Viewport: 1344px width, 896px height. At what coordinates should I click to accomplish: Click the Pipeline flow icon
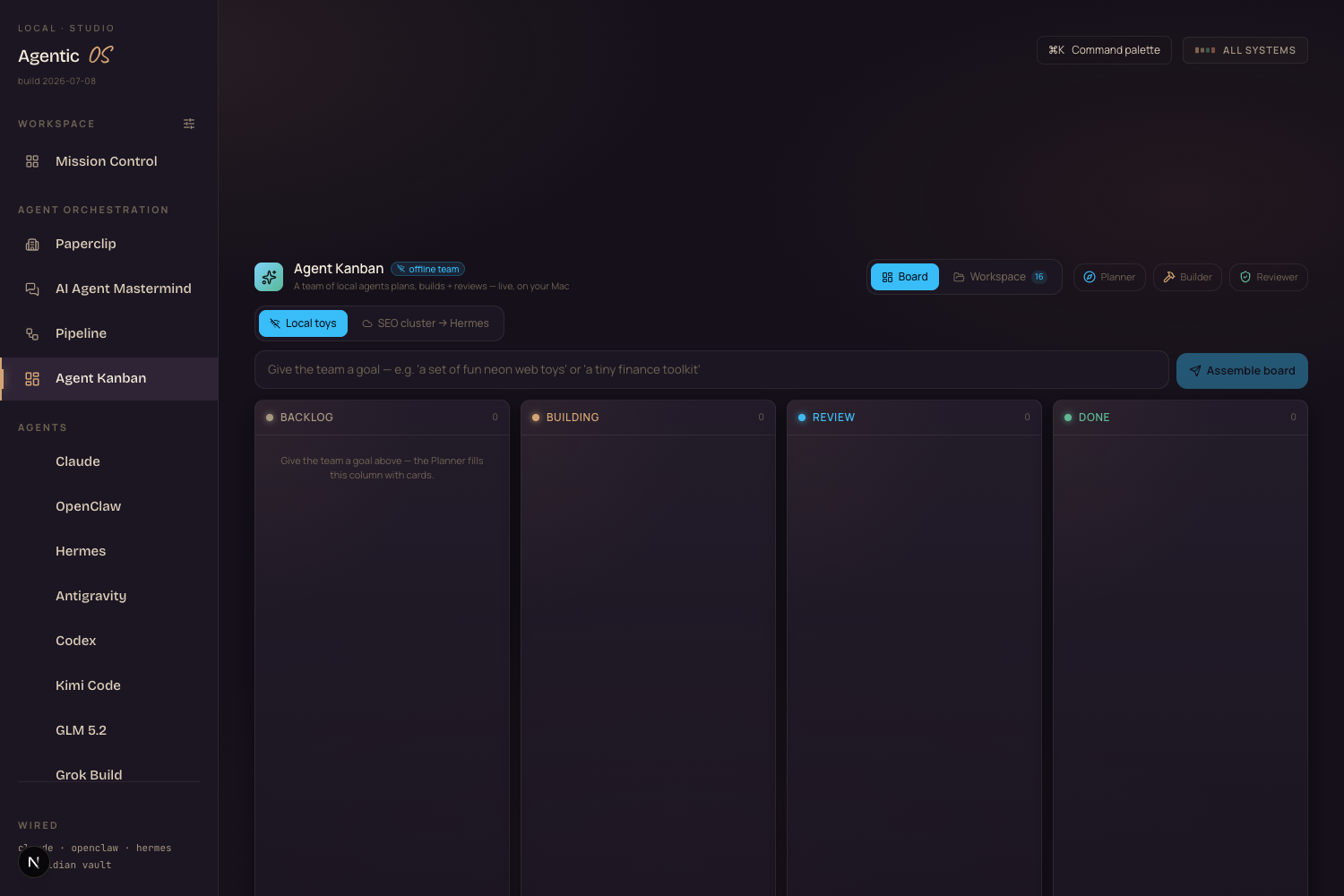click(x=32, y=333)
